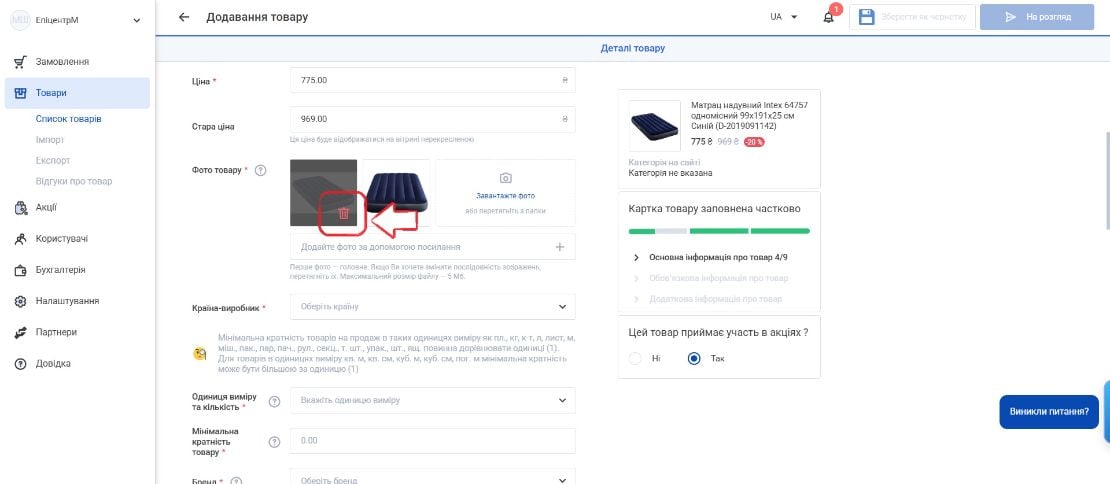1110x484 pixels.
Task: Open Експорт submenu item
Action: 53,161
